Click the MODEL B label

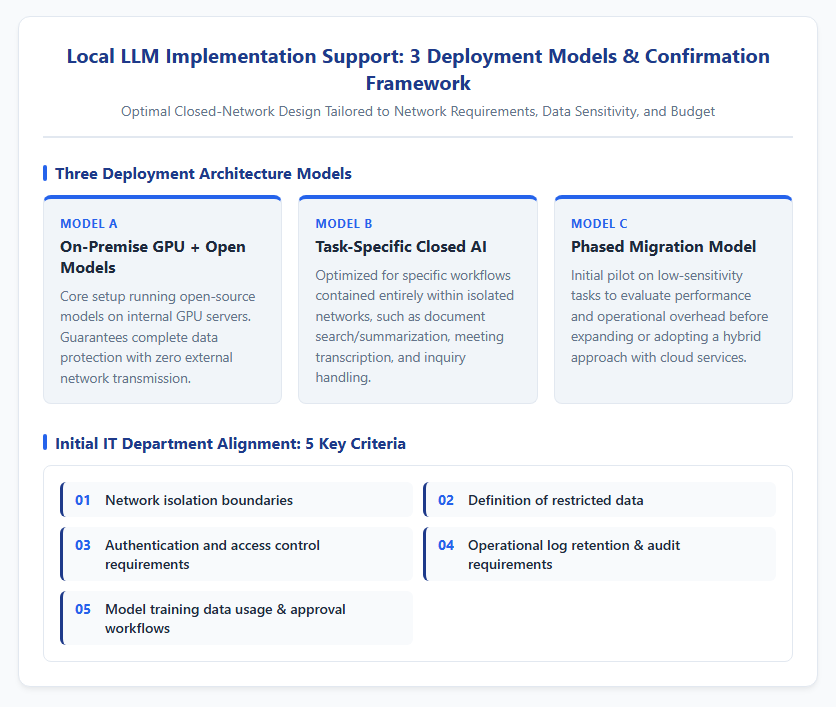point(344,223)
